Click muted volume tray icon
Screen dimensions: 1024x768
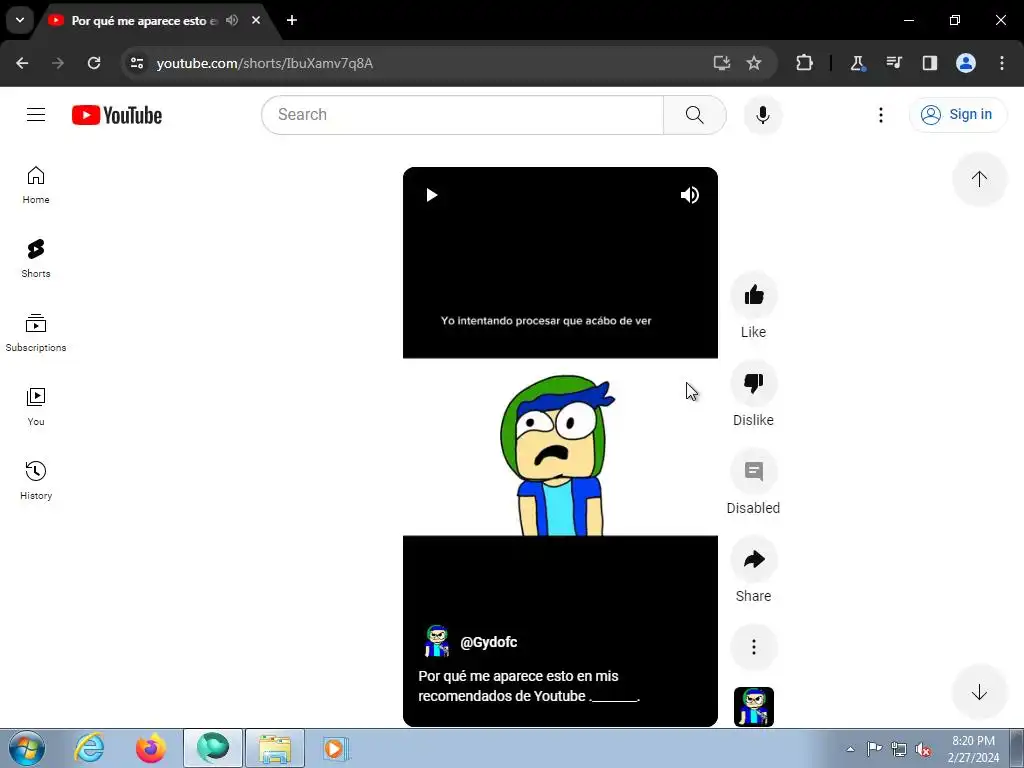click(922, 749)
